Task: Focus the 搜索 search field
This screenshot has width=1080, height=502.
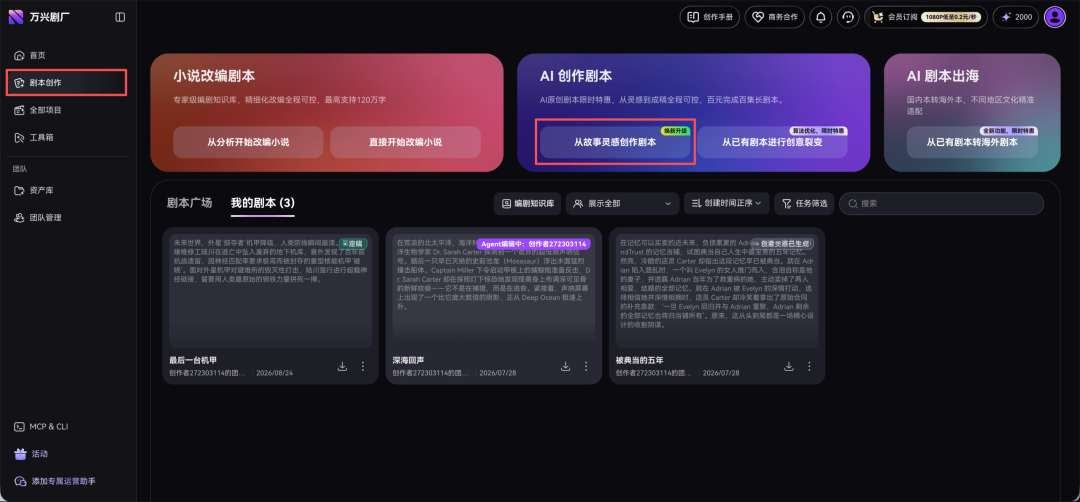Action: click(941, 203)
